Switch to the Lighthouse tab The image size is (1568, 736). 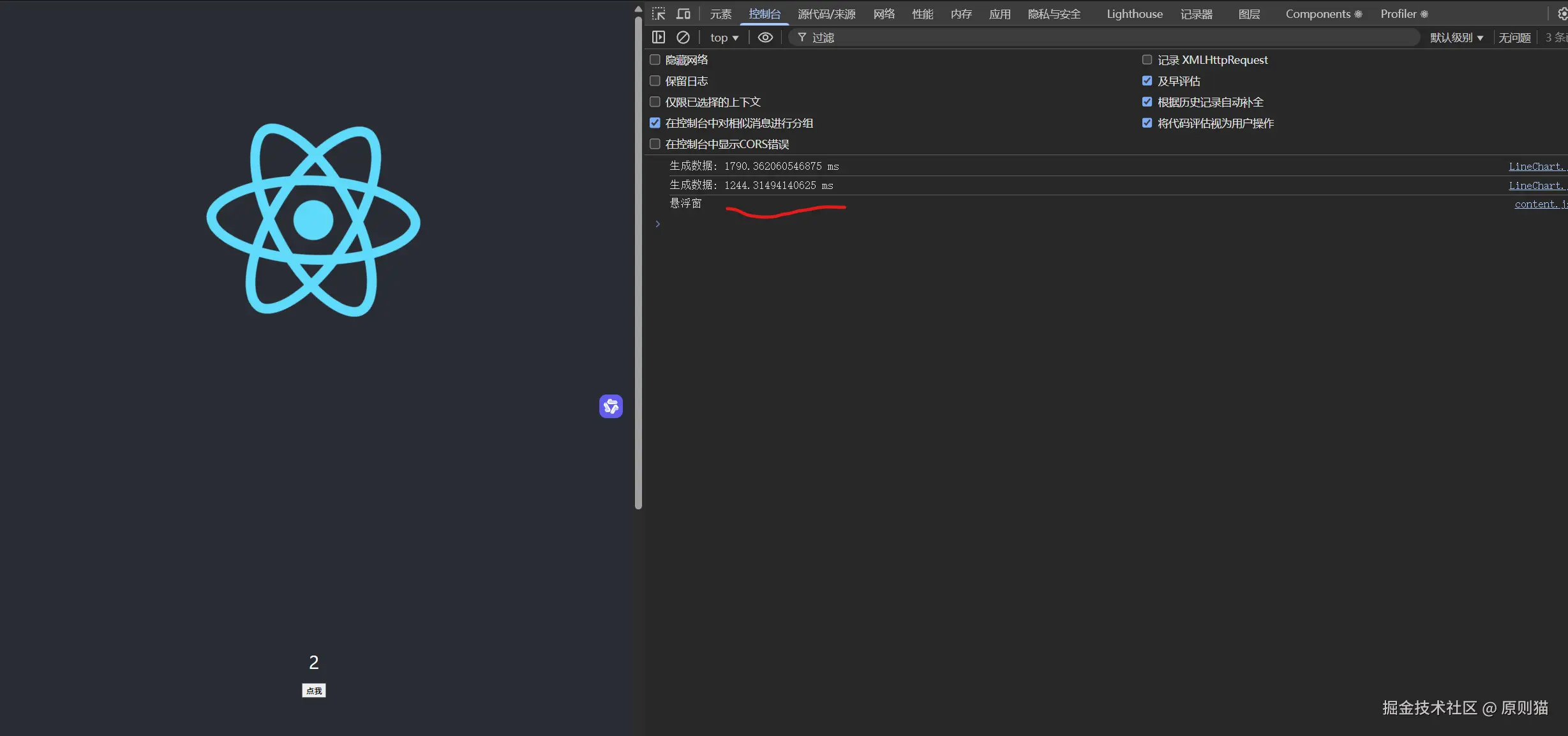tap(1134, 14)
